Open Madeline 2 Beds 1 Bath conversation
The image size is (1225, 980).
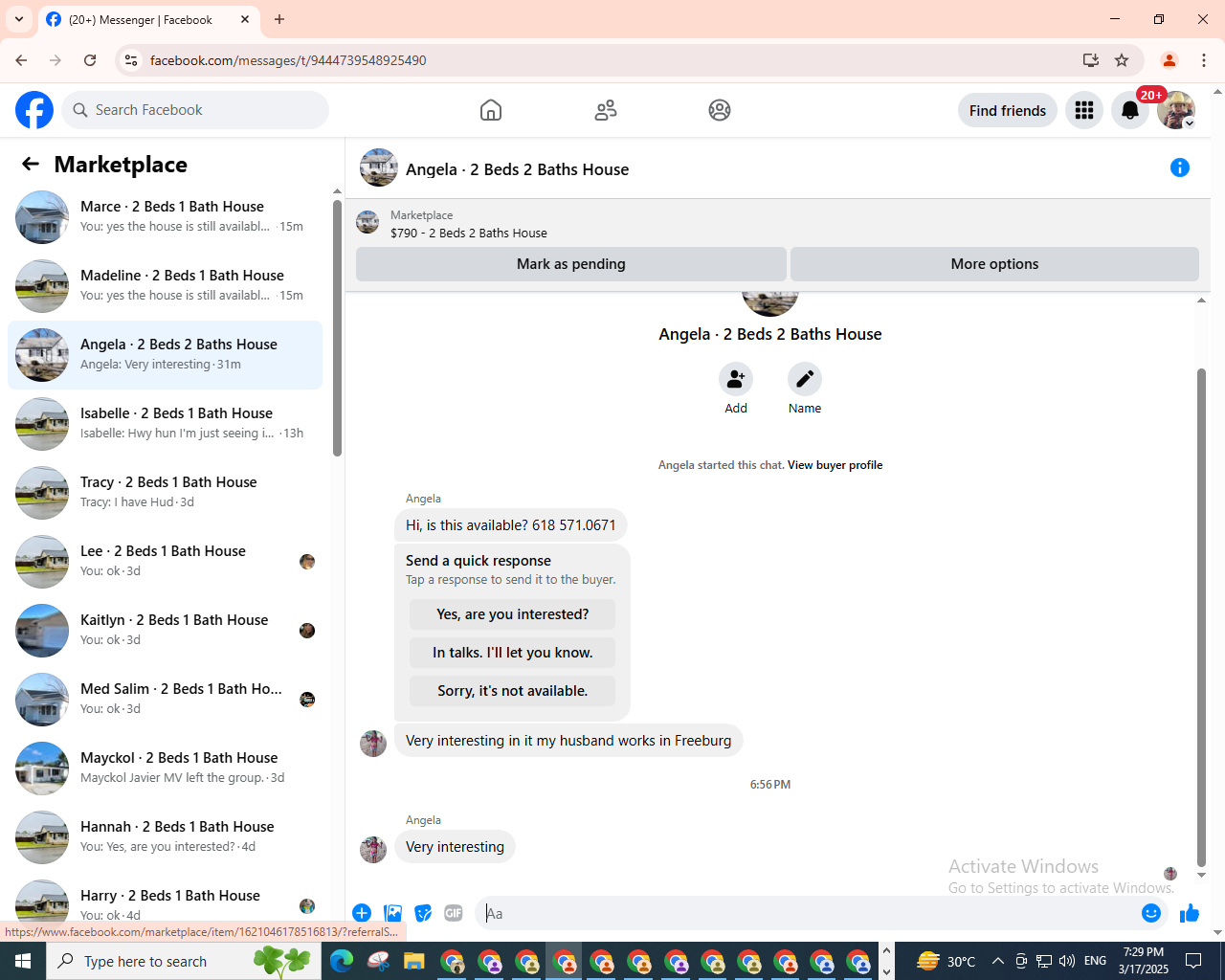[165, 286]
